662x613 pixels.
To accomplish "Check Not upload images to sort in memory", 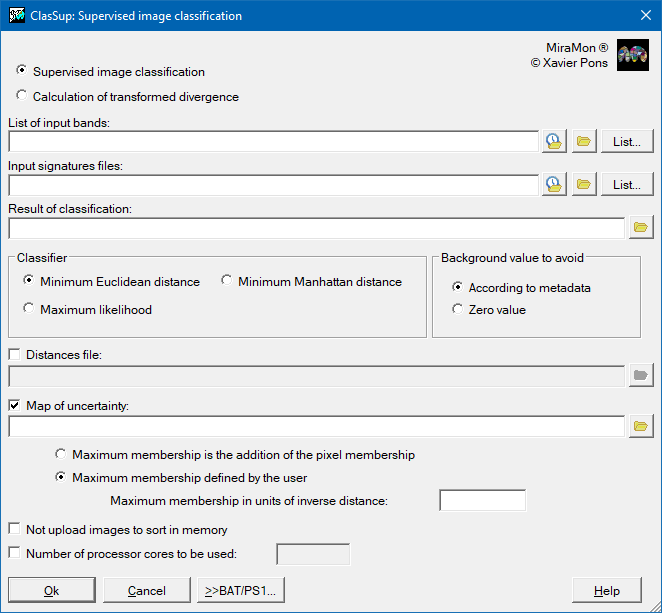I will [15, 529].
